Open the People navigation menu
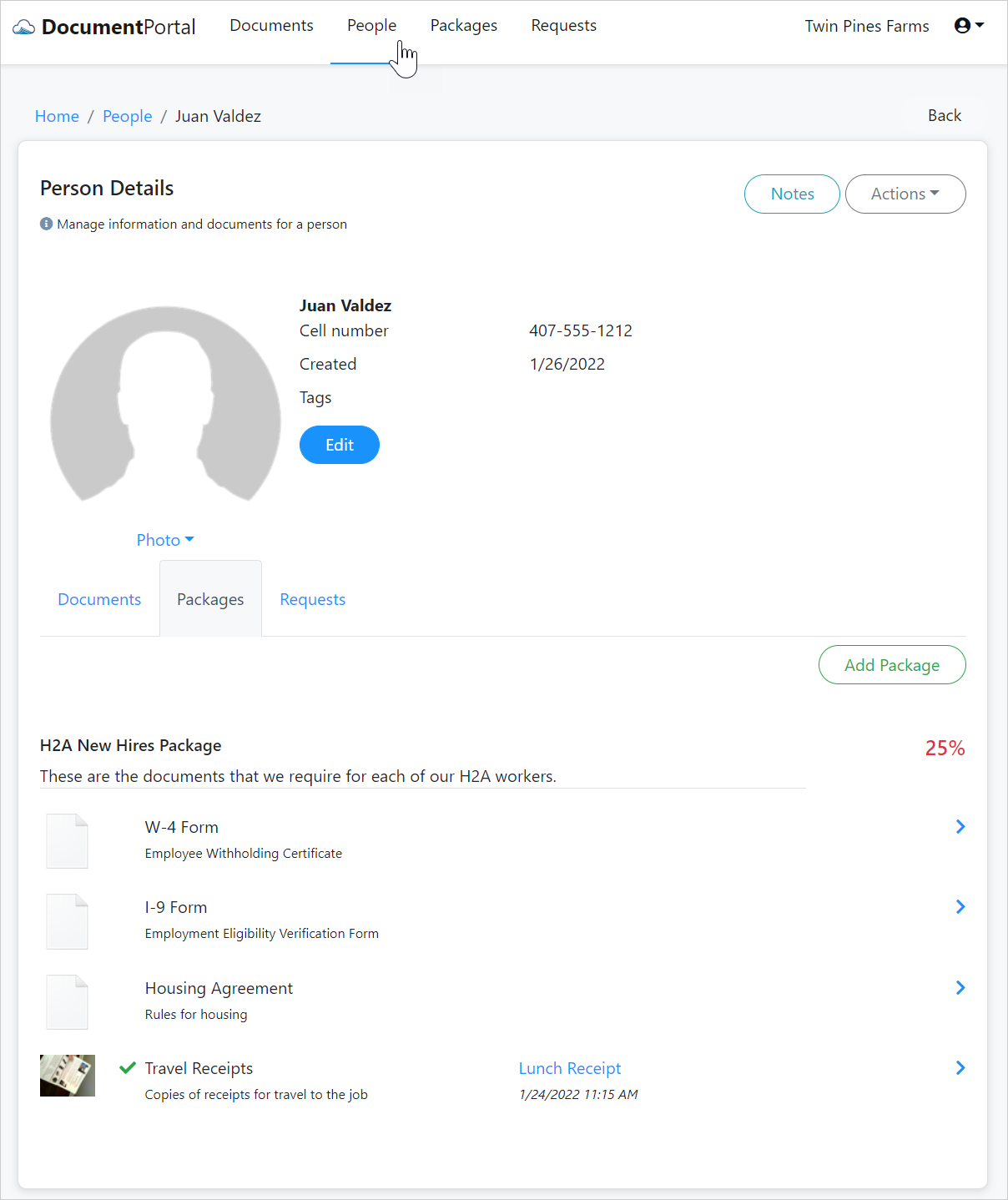The width and height of the screenshot is (1008, 1200). (x=371, y=25)
